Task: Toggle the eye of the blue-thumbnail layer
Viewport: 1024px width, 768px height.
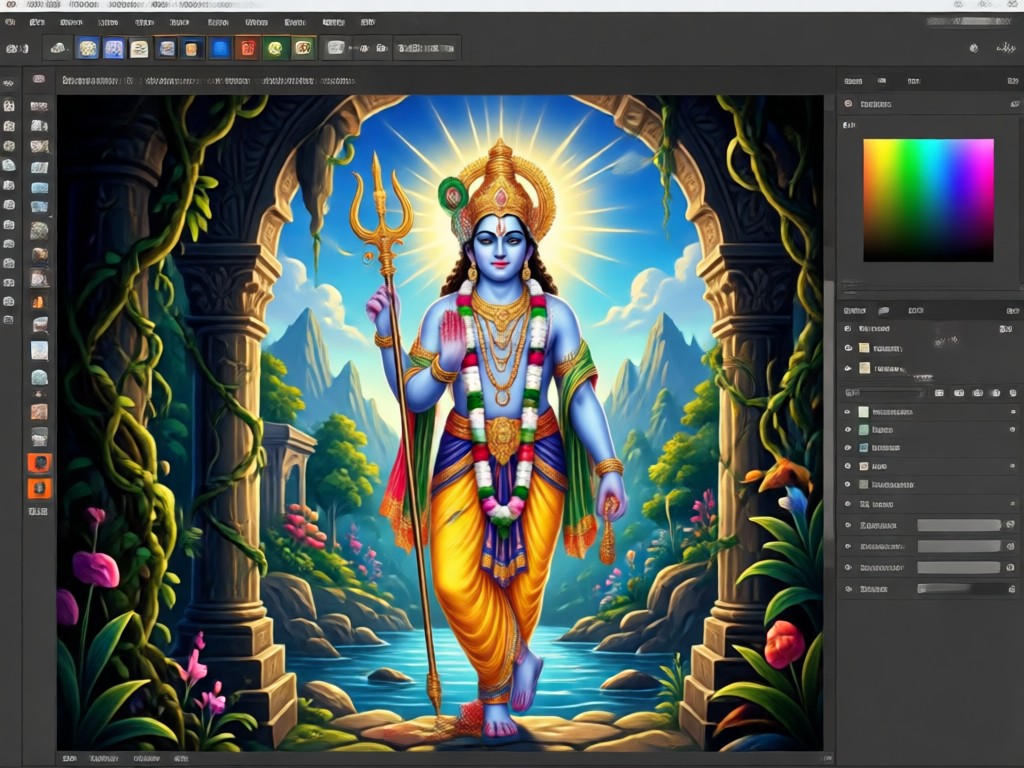Action: [848, 448]
